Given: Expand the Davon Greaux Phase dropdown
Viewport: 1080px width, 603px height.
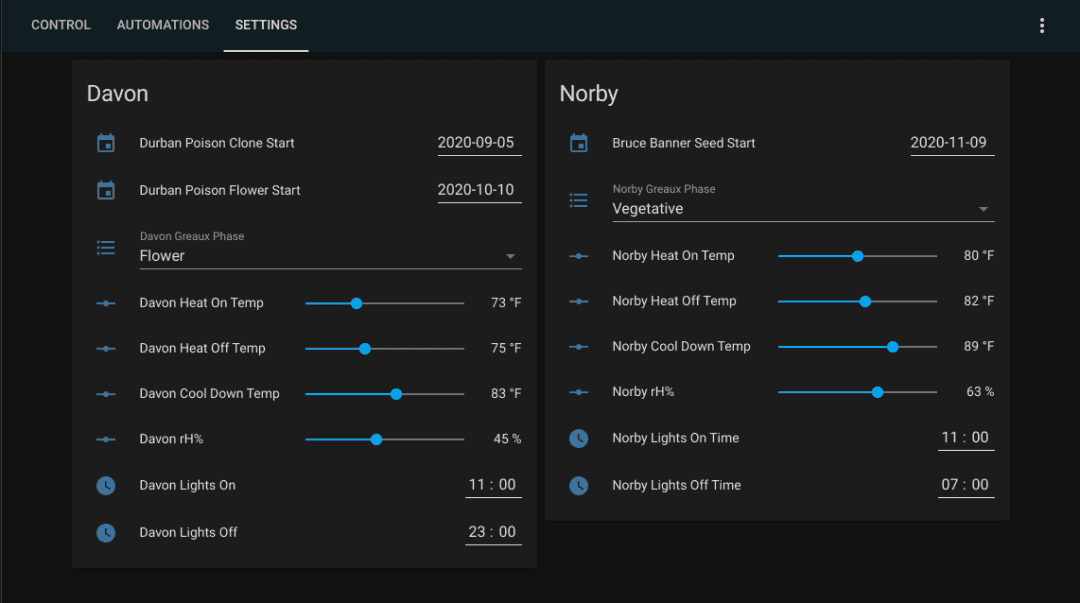Looking at the screenshot, I should click(x=510, y=256).
